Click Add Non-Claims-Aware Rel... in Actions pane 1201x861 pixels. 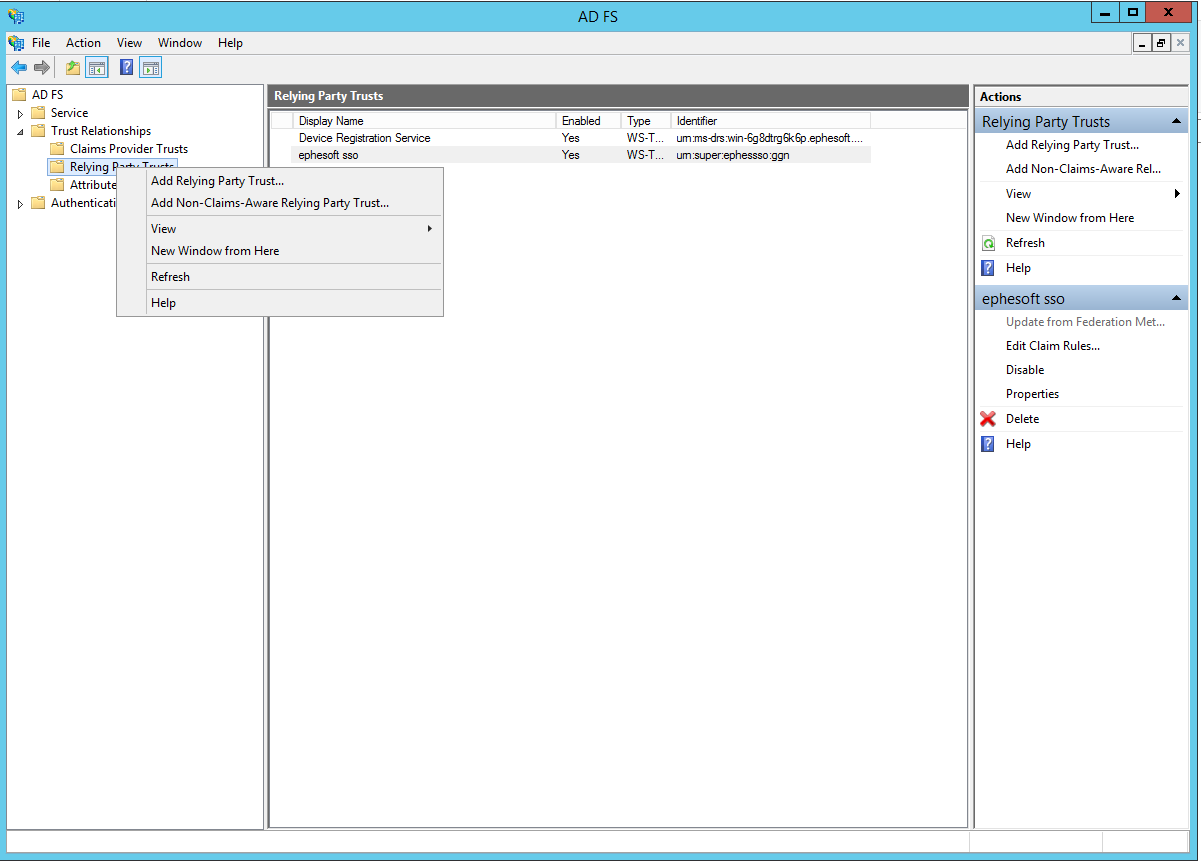pos(1082,169)
